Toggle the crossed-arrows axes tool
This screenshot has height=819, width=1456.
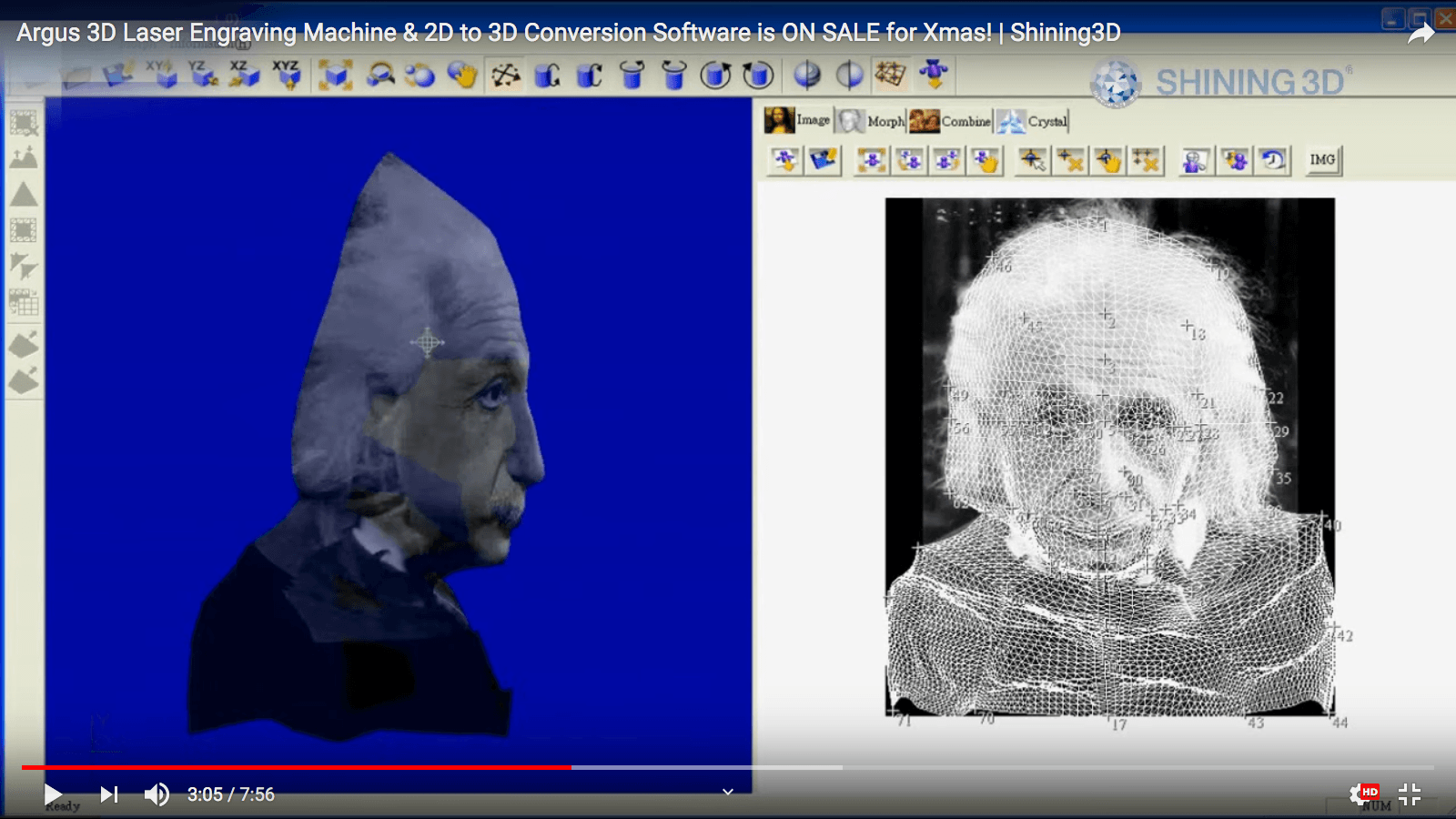pos(505,75)
